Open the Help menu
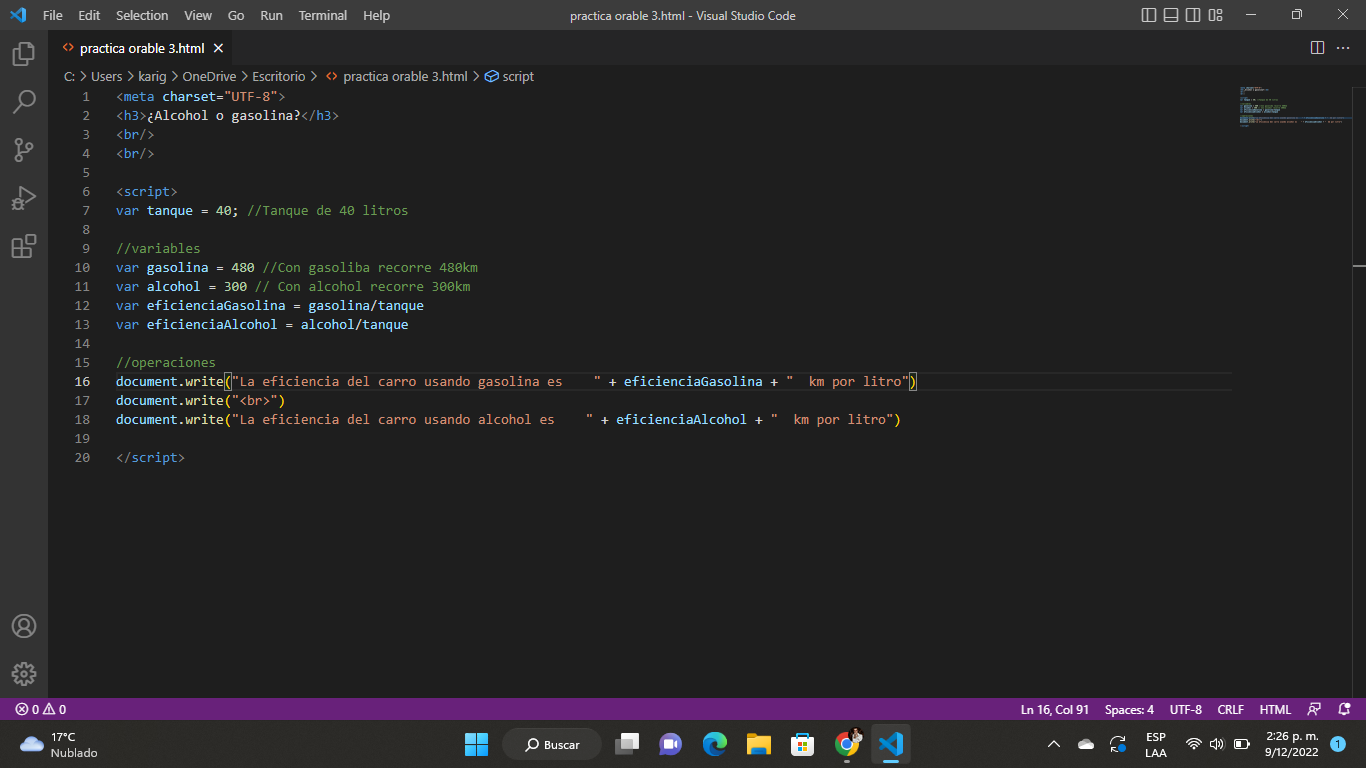The height and width of the screenshot is (768, 1366). [376, 15]
